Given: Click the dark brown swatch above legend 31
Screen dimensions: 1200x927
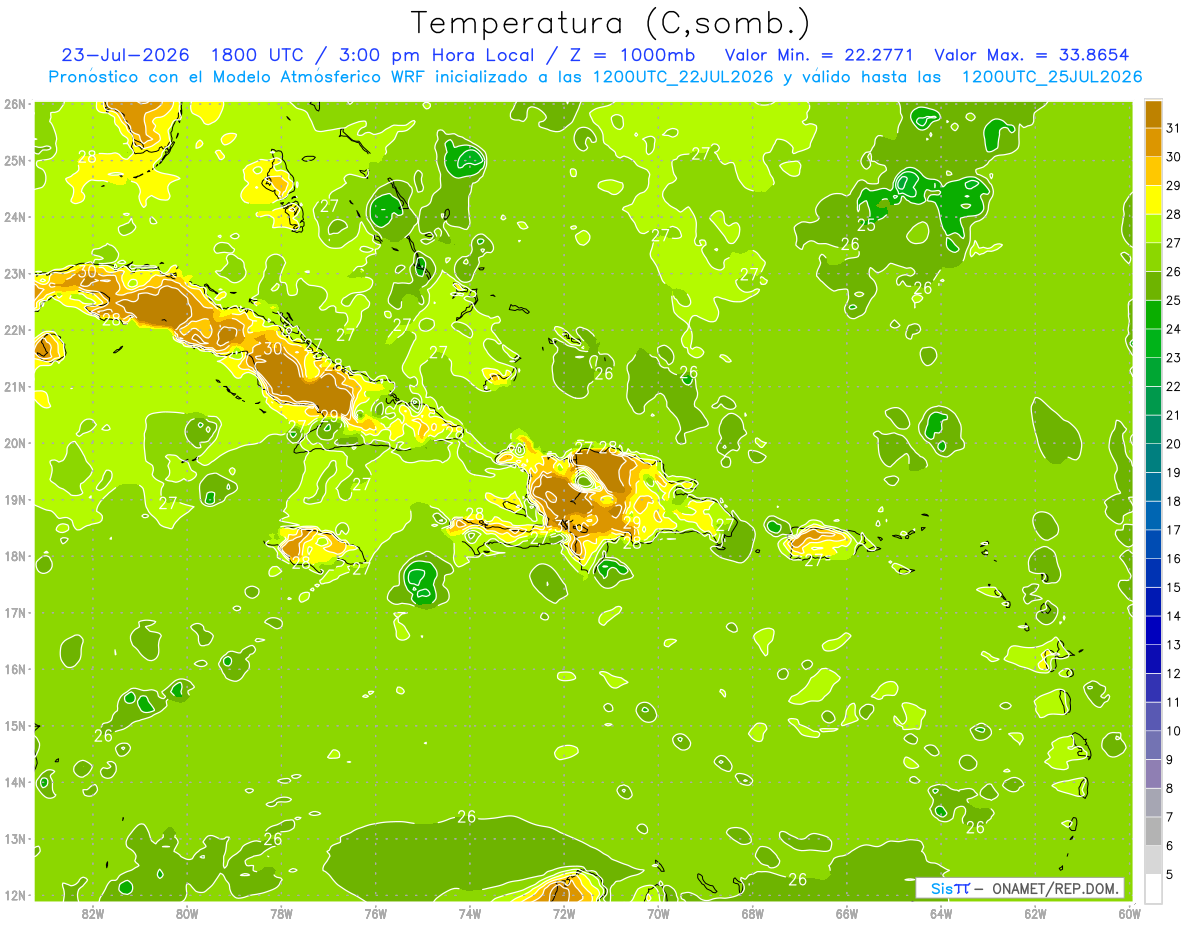Looking at the screenshot, I should click(x=1154, y=115).
